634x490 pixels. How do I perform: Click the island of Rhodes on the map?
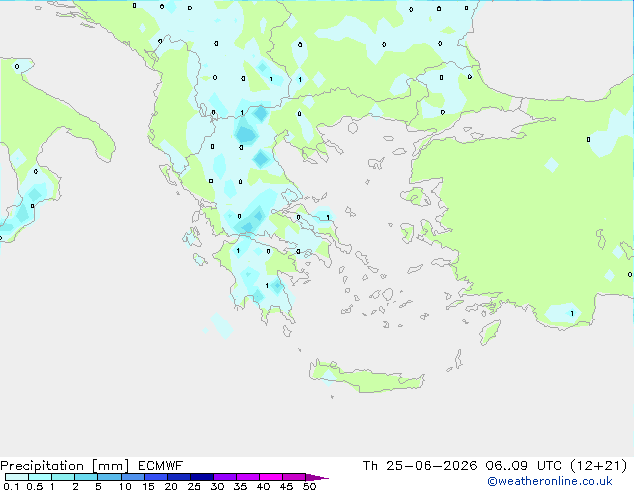[490, 332]
